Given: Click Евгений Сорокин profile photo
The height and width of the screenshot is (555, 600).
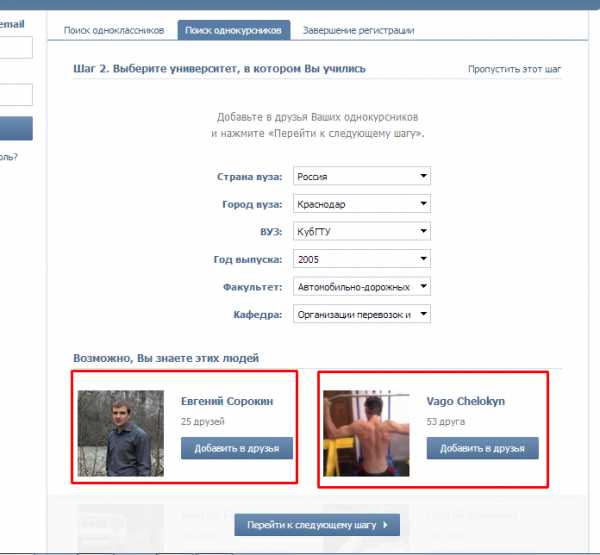Looking at the screenshot, I should point(121,433).
